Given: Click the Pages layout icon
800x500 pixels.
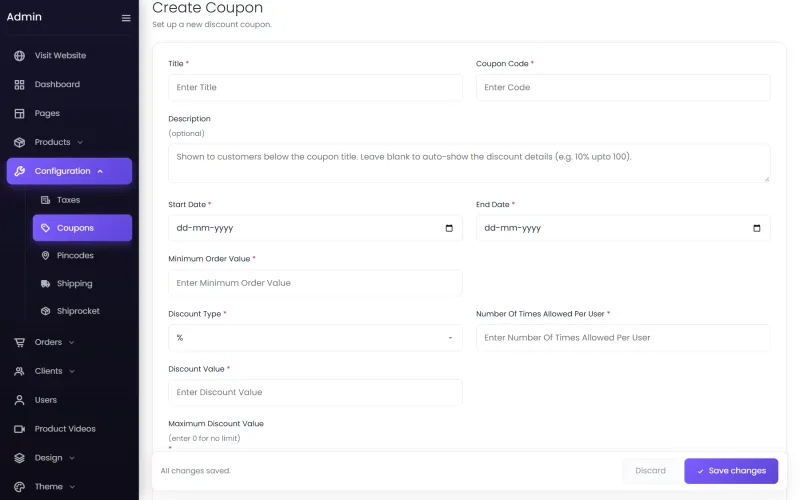Looking at the screenshot, I should (x=19, y=113).
